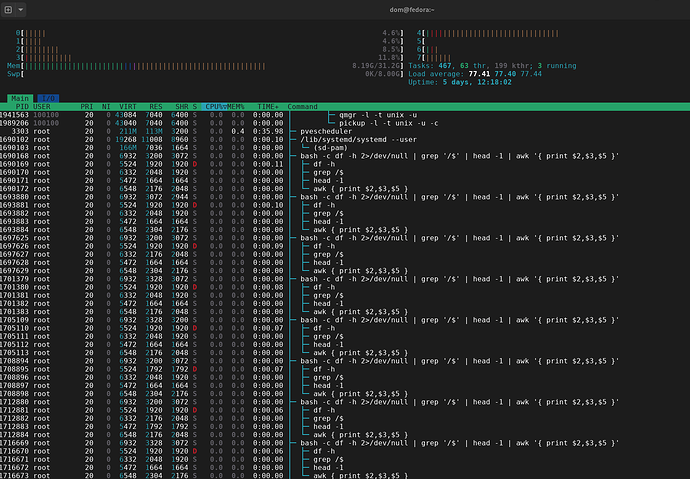Click the CPU 7 usage meter bar

click(x=434, y=58)
